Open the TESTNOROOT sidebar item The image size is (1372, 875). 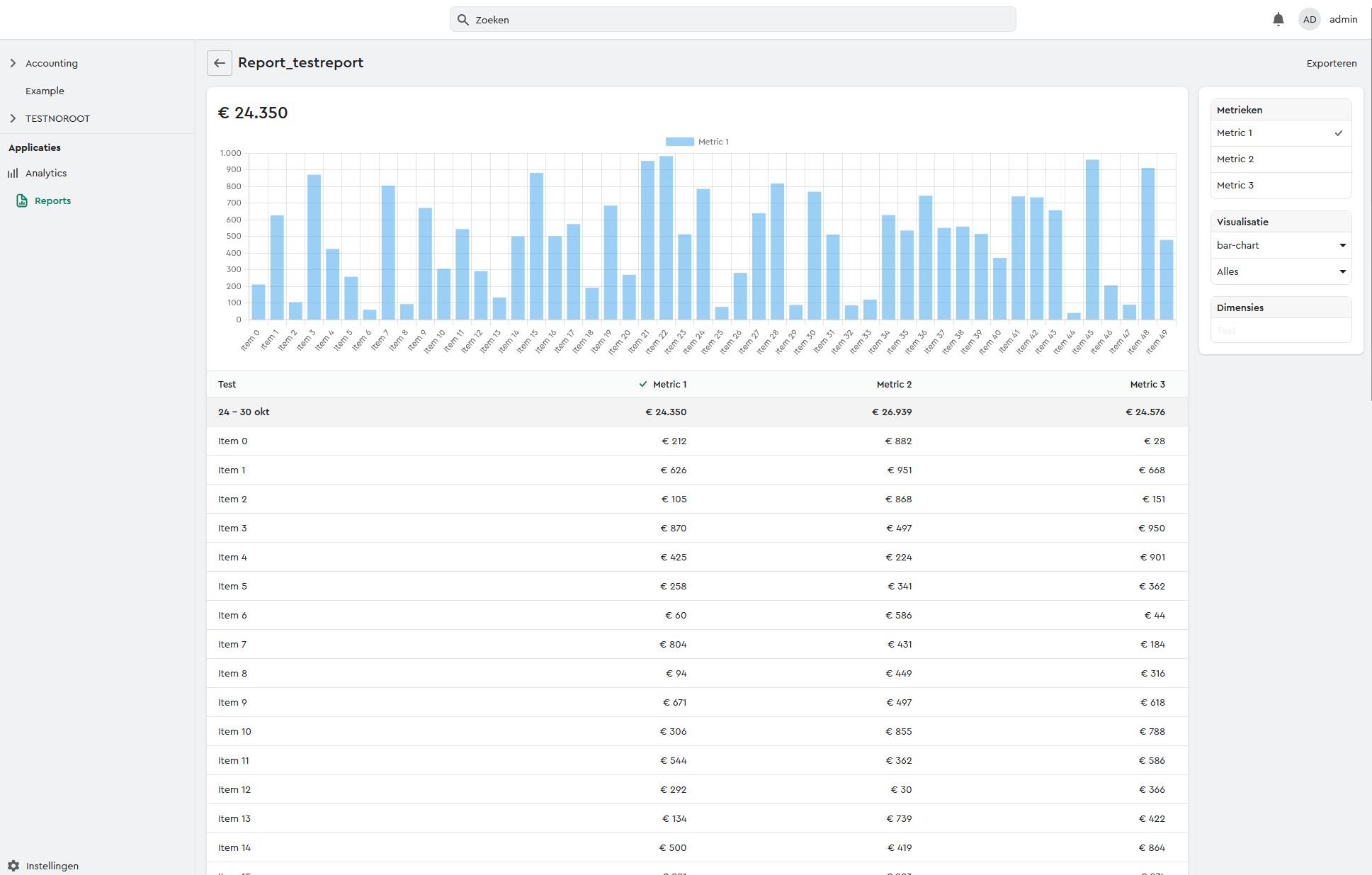tap(57, 118)
